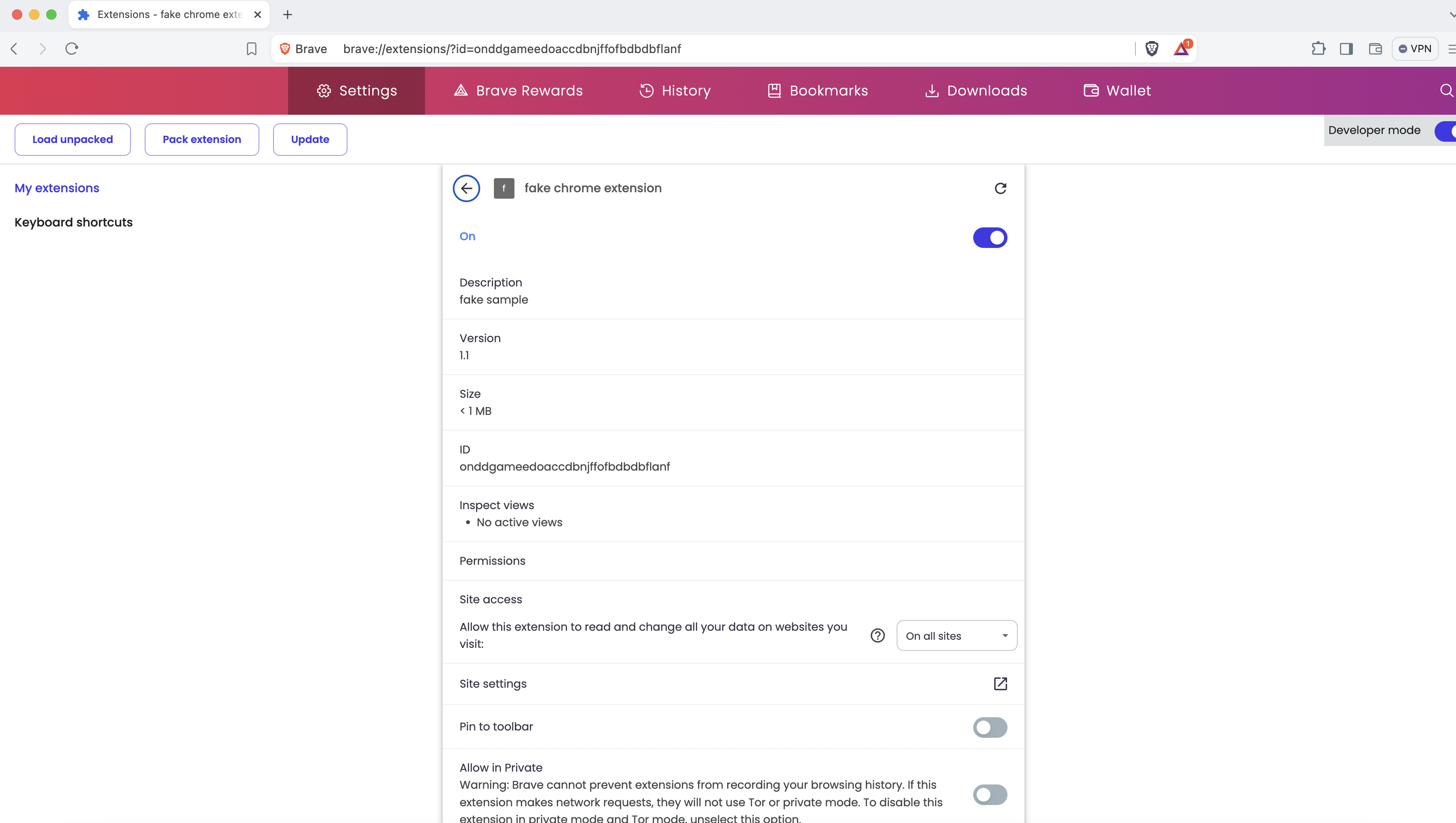Switch to the Bookmarks tab

tap(817, 90)
